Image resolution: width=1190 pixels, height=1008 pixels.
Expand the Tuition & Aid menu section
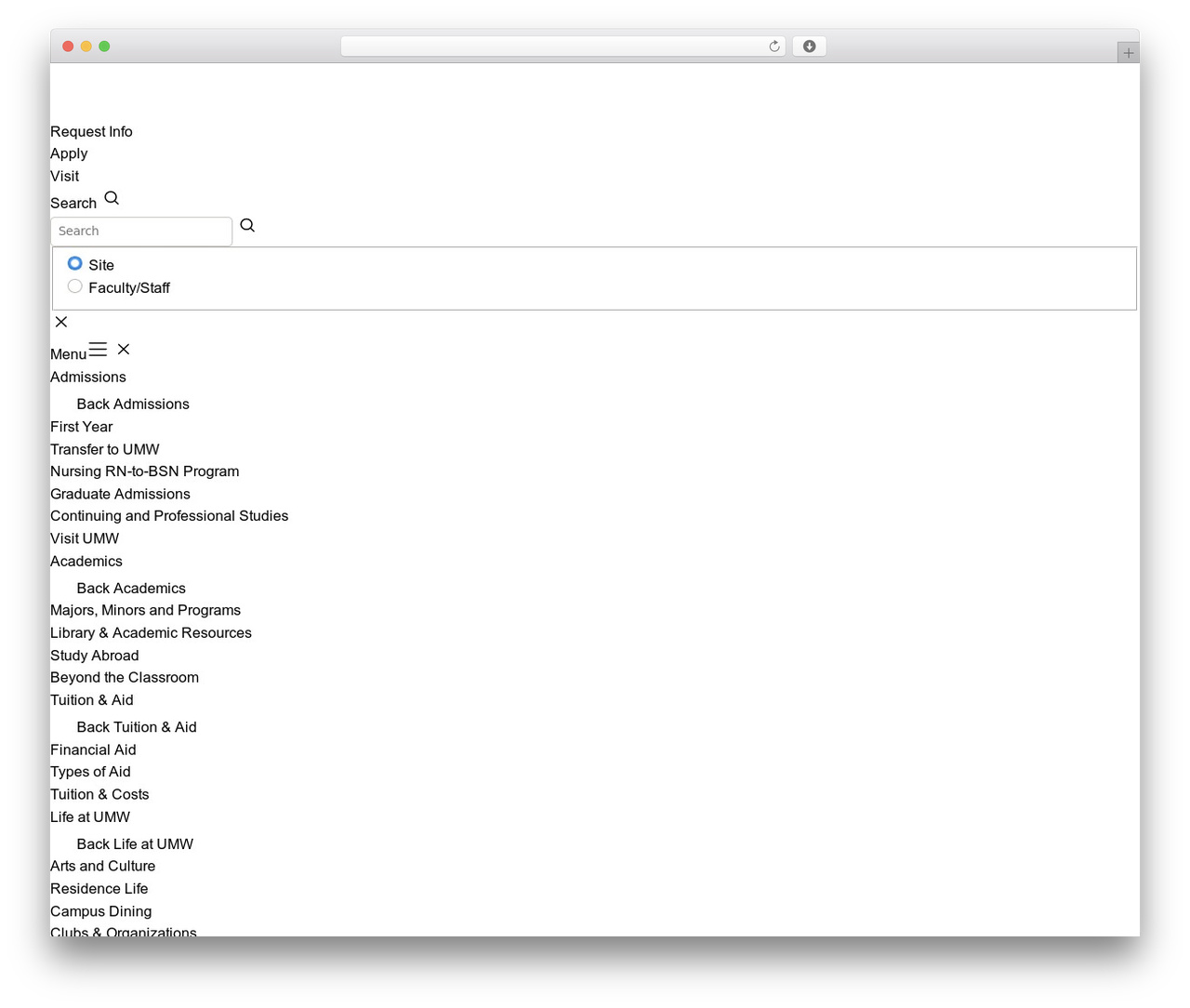tap(92, 700)
